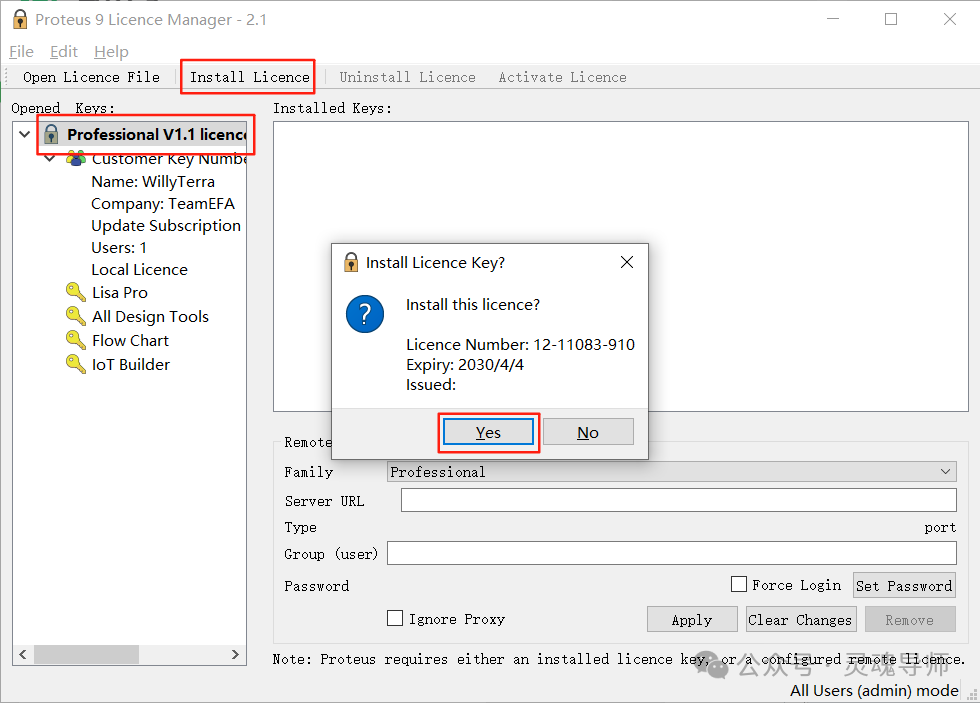The height and width of the screenshot is (703, 980).
Task: Click the padlock icon in the main title bar
Action: click(17, 18)
